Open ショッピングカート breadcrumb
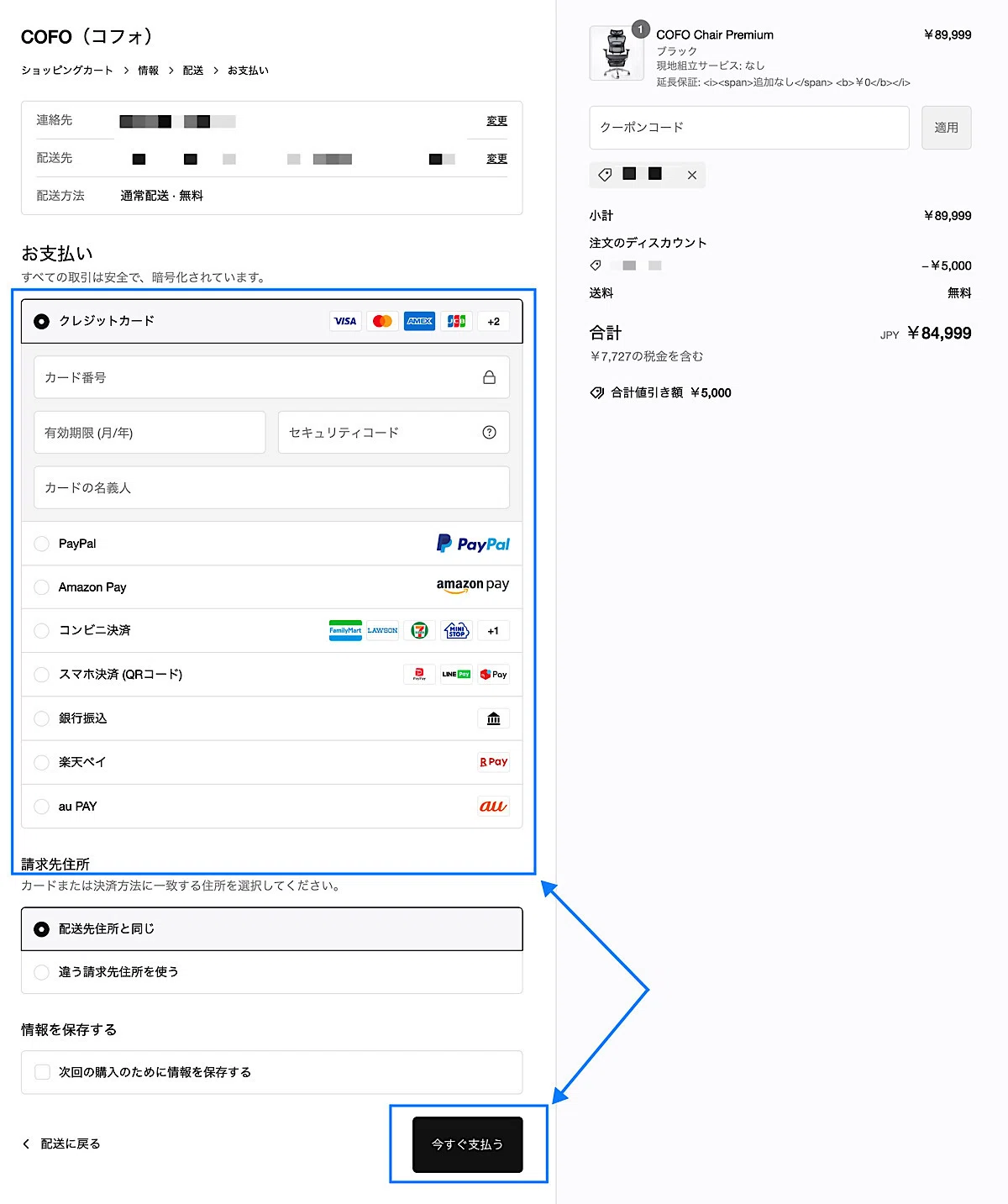The height and width of the screenshot is (1204, 1008). [x=67, y=71]
